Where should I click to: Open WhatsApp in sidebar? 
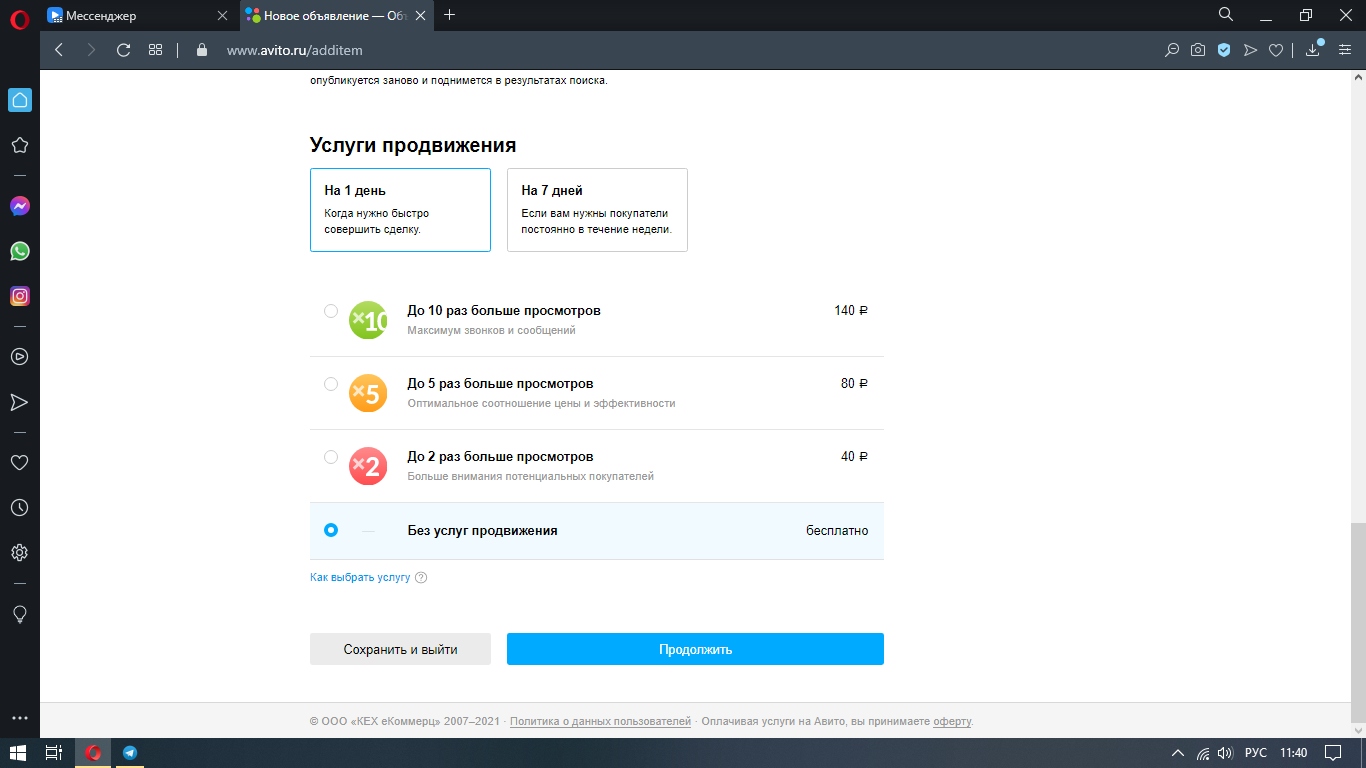(19, 251)
